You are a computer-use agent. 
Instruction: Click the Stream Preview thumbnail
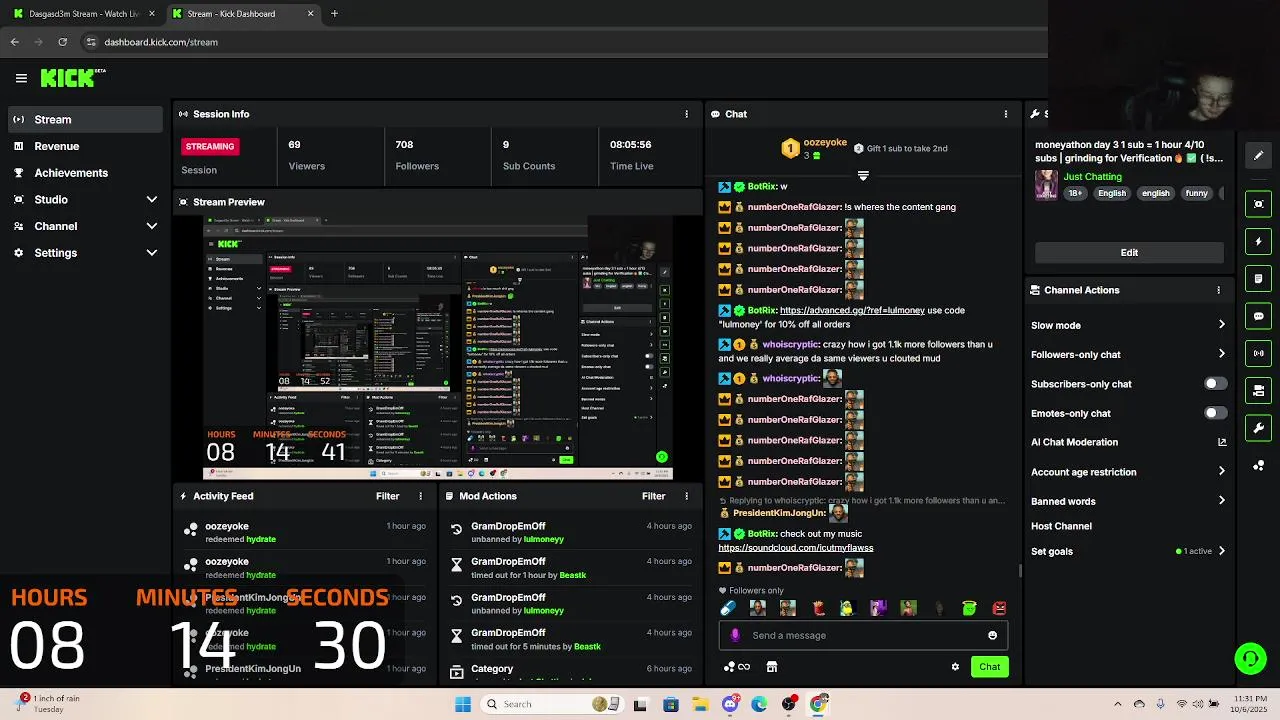coord(438,348)
